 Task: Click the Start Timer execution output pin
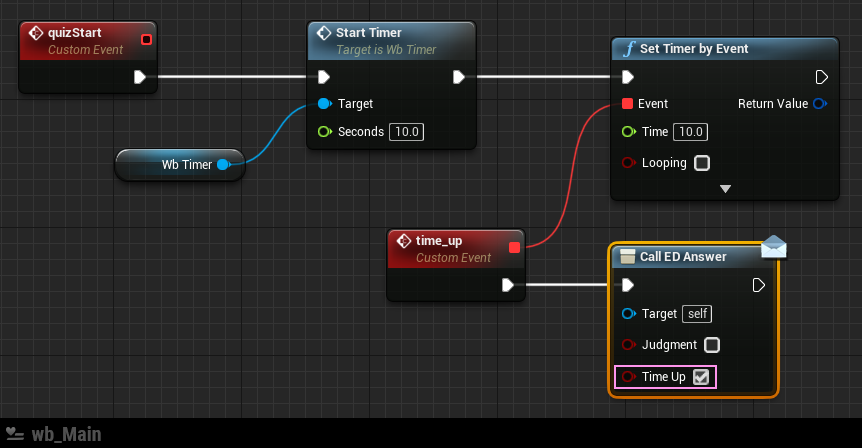coord(458,77)
